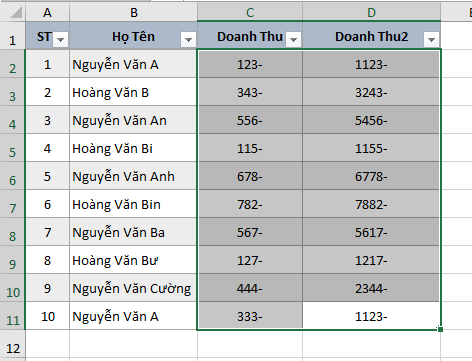Select row 6 header
The width and height of the screenshot is (472, 361).
[12, 176]
